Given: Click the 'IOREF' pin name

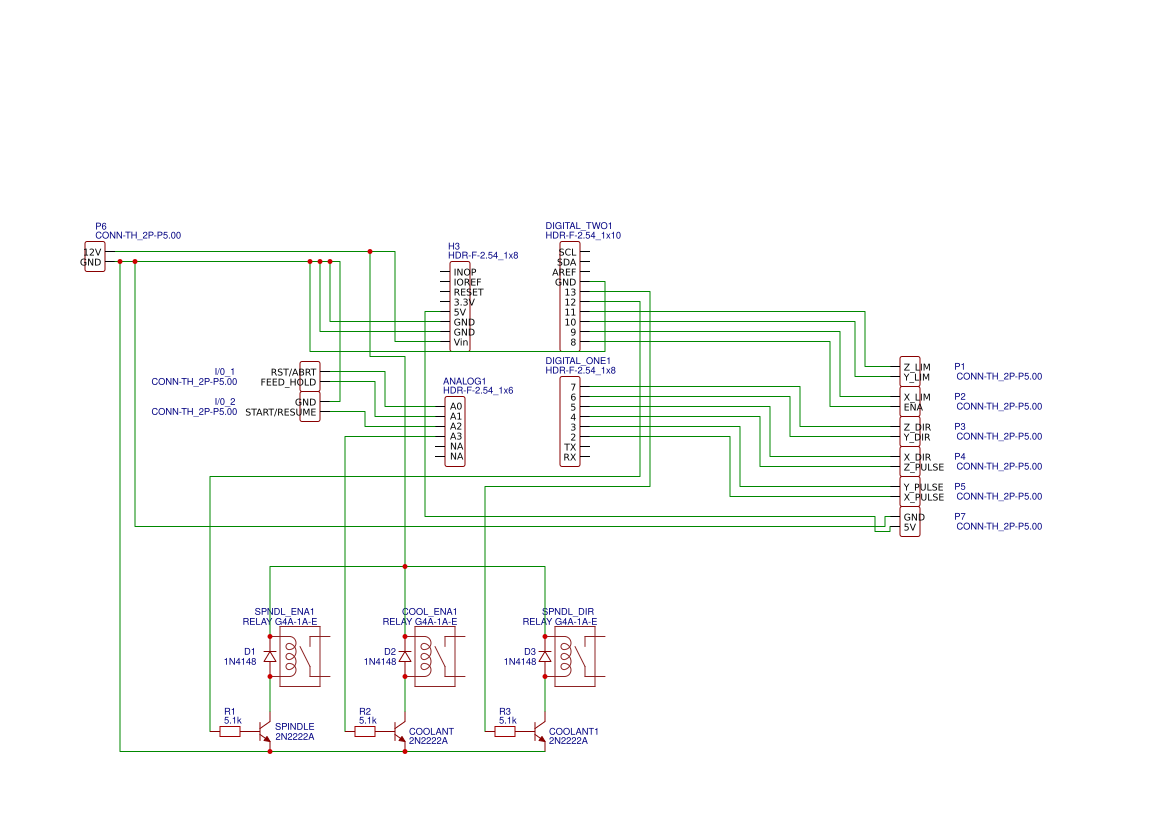Looking at the screenshot, I should point(467,282).
